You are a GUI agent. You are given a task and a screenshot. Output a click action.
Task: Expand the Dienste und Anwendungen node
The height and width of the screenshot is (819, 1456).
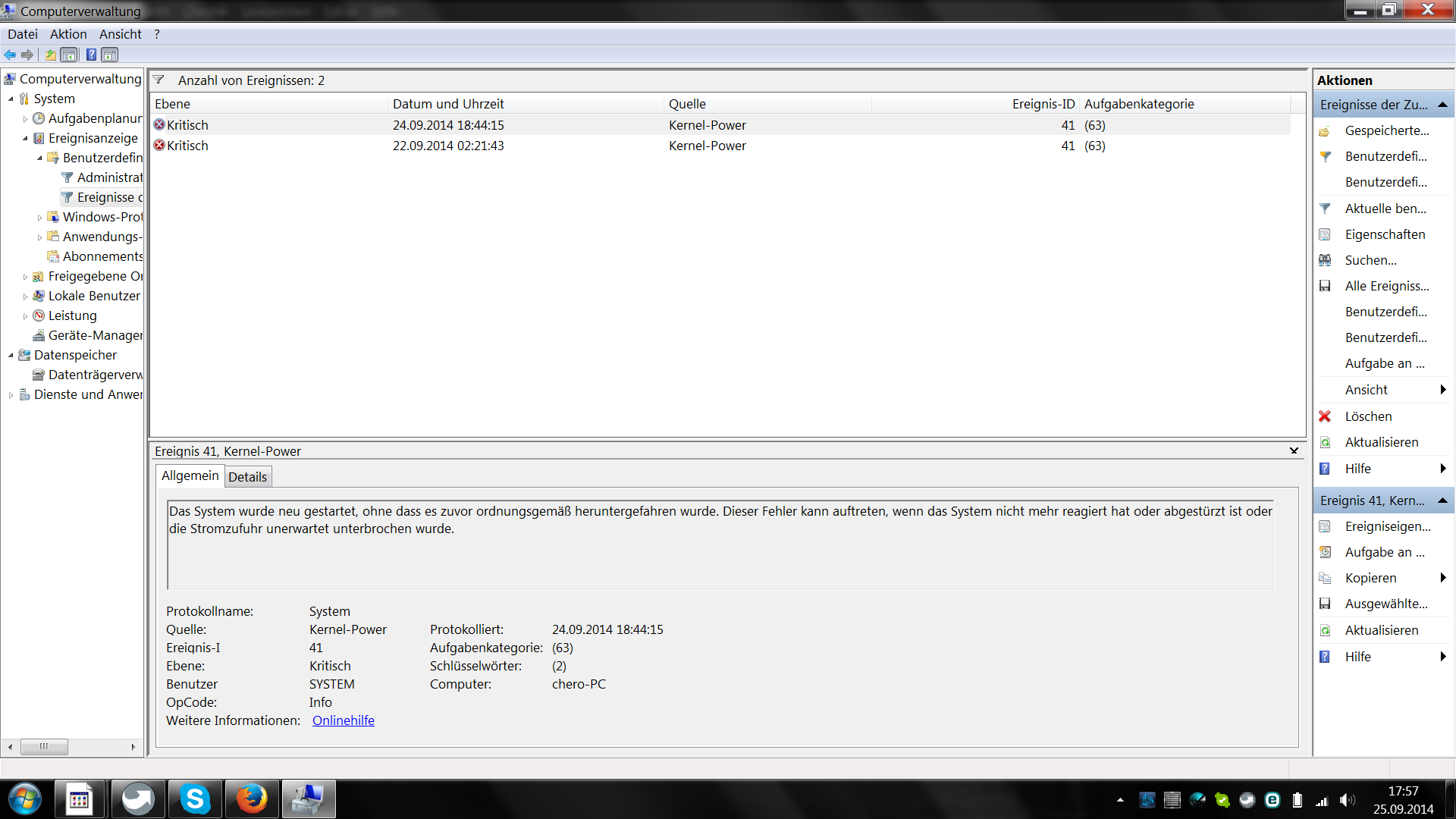click(11, 395)
